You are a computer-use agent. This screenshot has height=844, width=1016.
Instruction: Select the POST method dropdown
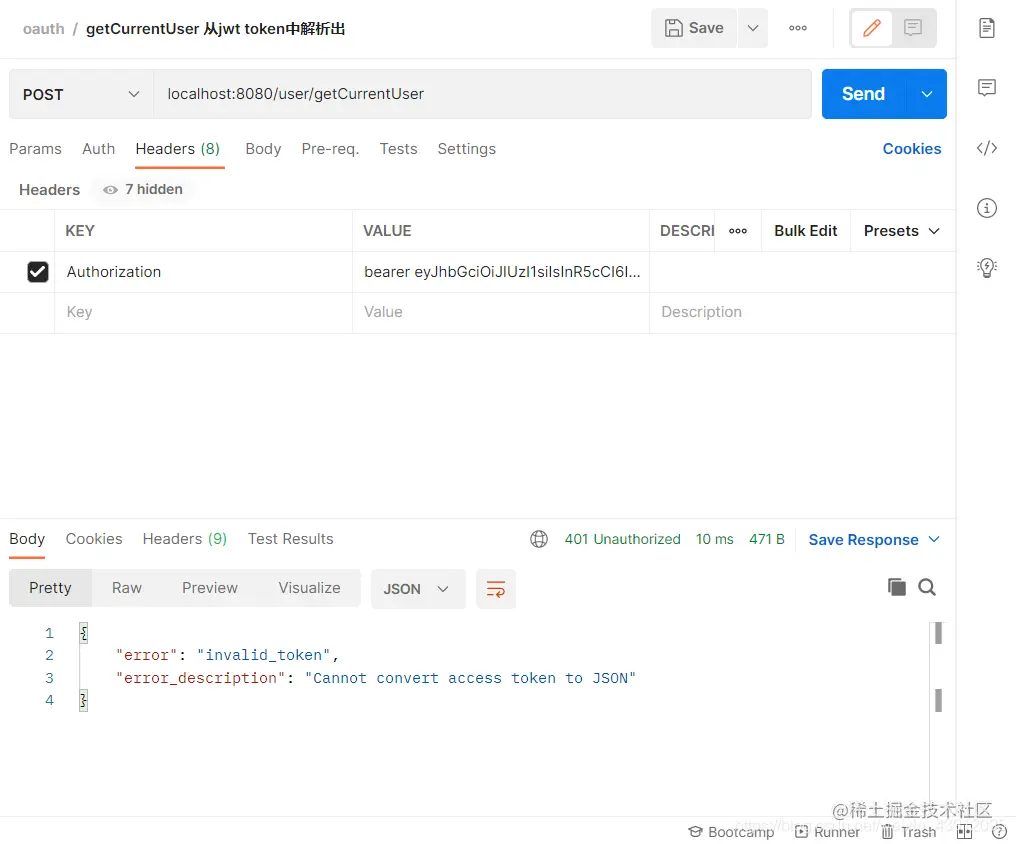[81, 94]
